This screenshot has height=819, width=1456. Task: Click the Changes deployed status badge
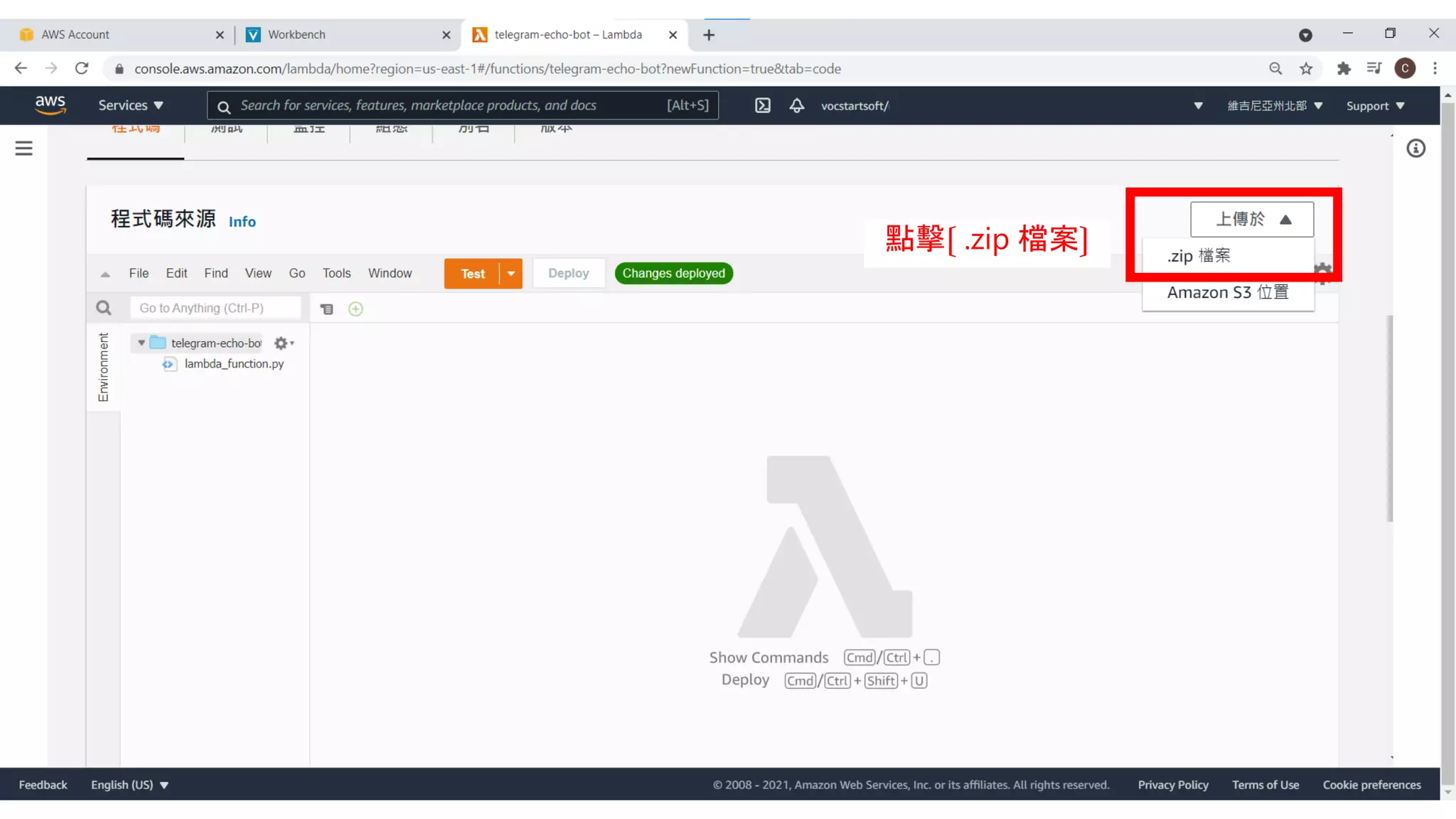(674, 274)
